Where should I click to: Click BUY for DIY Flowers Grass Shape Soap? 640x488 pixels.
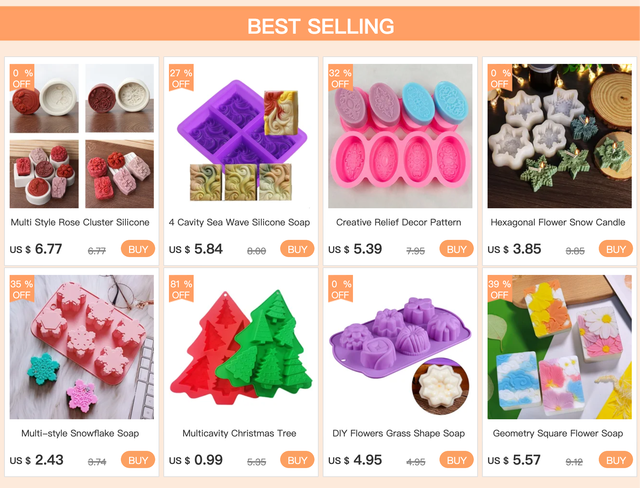(x=456, y=460)
